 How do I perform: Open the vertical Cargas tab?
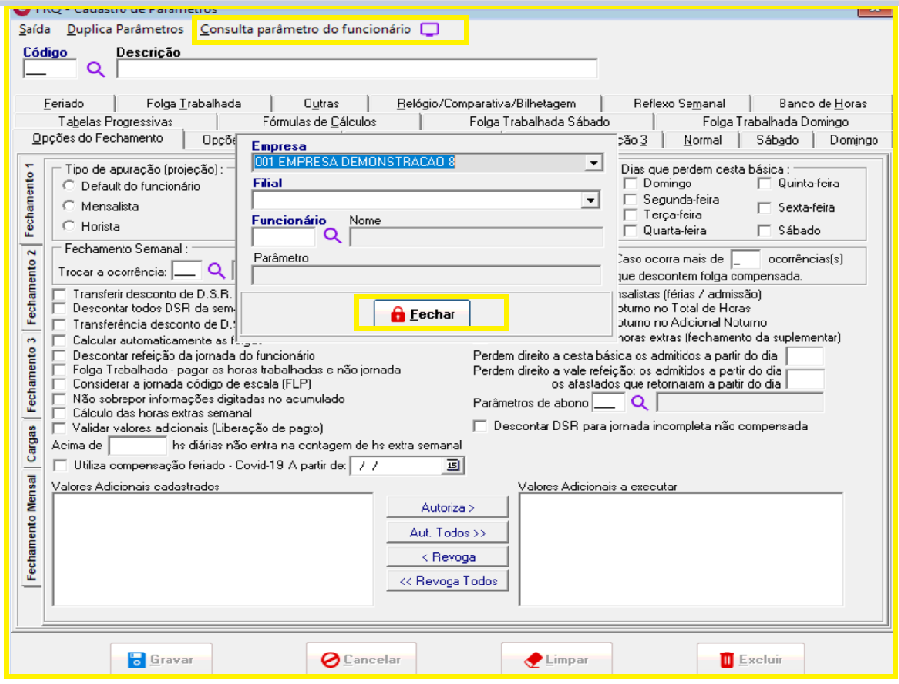(x=30, y=443)
